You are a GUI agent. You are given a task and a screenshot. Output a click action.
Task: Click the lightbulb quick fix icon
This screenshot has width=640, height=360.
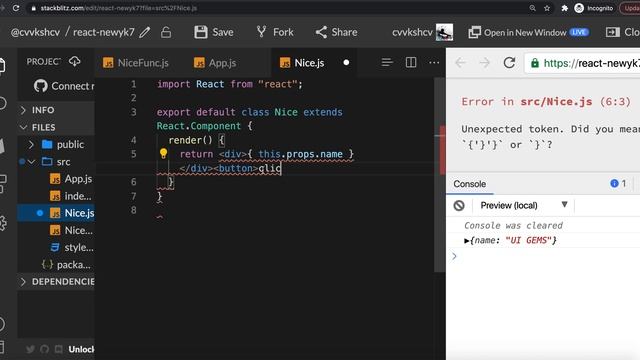pos(163,153)
